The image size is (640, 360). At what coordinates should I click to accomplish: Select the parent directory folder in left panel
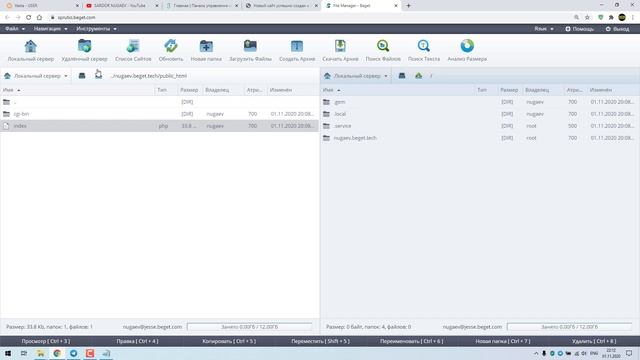(x=6, y=102)
